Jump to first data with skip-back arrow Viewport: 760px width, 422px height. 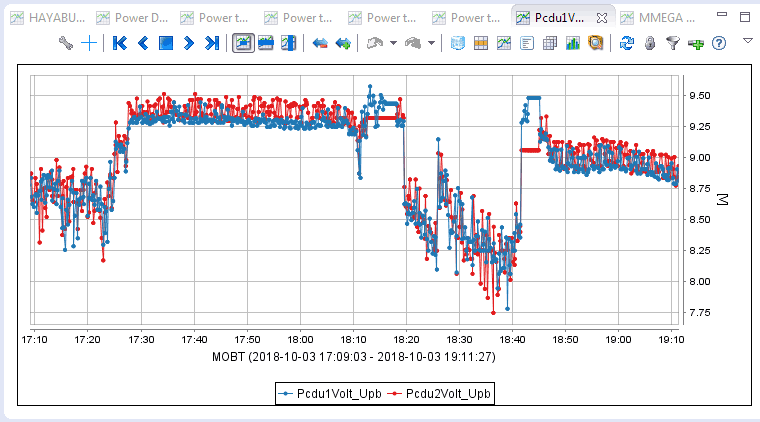point(120,43)
